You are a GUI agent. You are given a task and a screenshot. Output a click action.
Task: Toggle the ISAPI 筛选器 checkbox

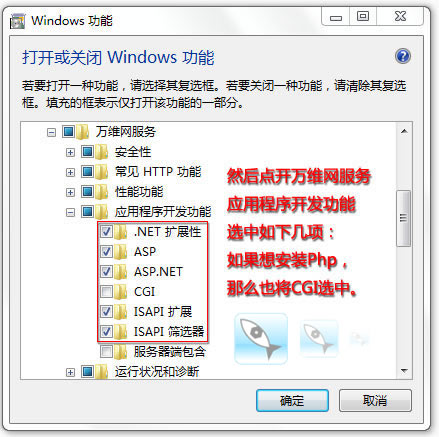coord(106,332)
